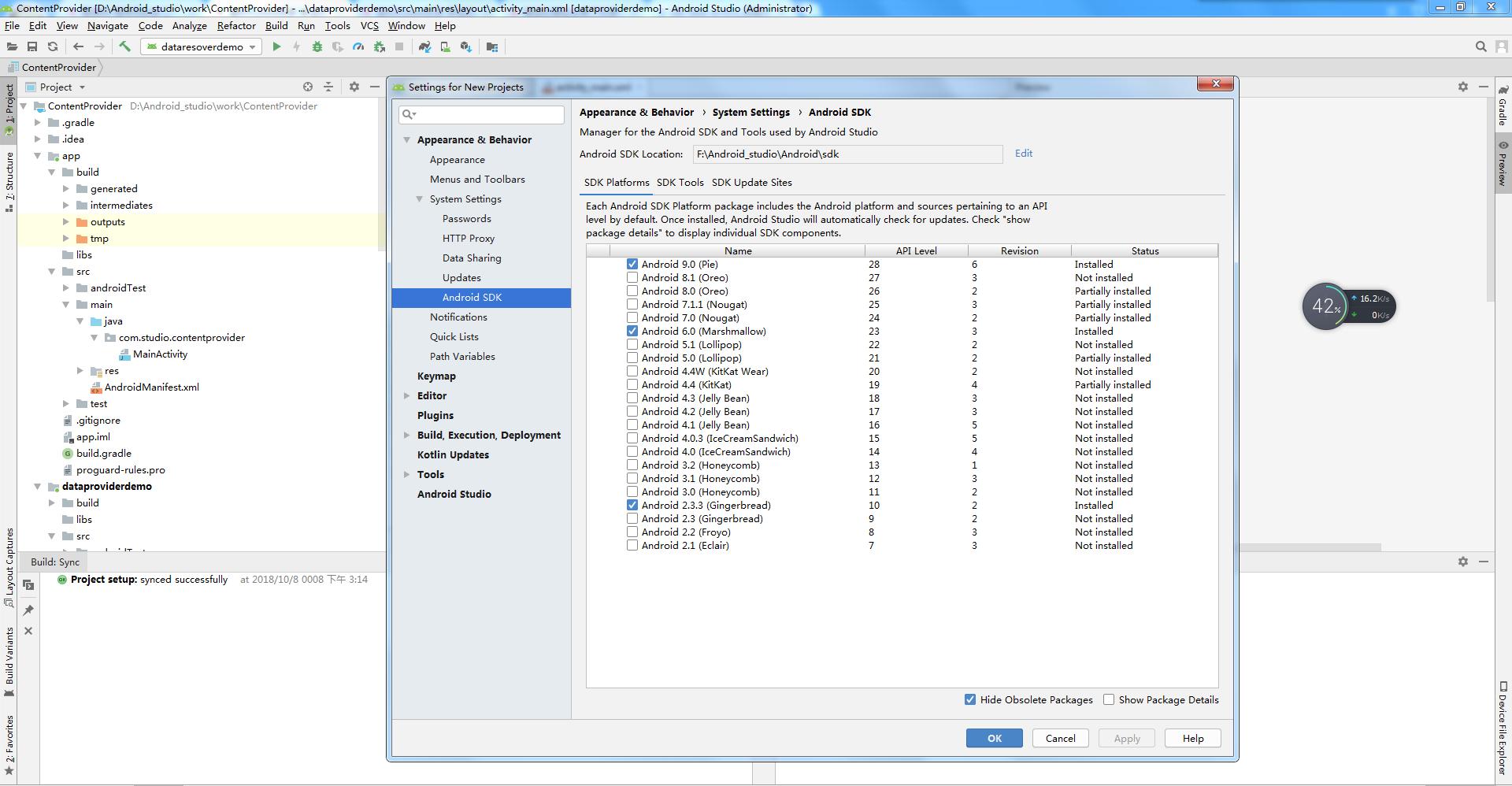
Task: Sort table by API Level column header
Action: pyautogui.click(x=917, y=250)
